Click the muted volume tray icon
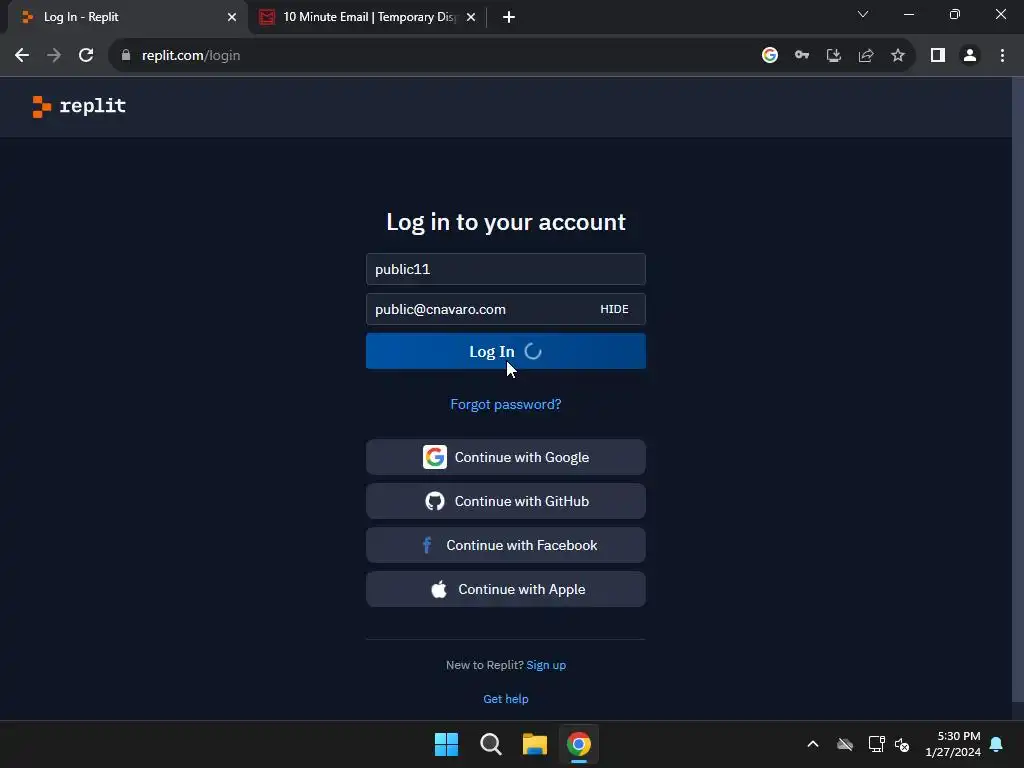Viewport: 1024px width, 768px height. [902, 744]
